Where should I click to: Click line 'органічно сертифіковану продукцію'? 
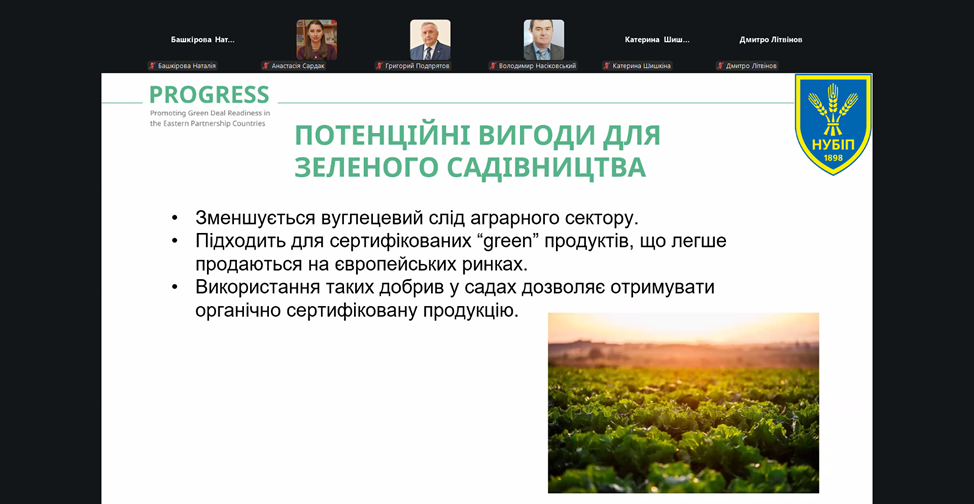click(x=357, y=311)
